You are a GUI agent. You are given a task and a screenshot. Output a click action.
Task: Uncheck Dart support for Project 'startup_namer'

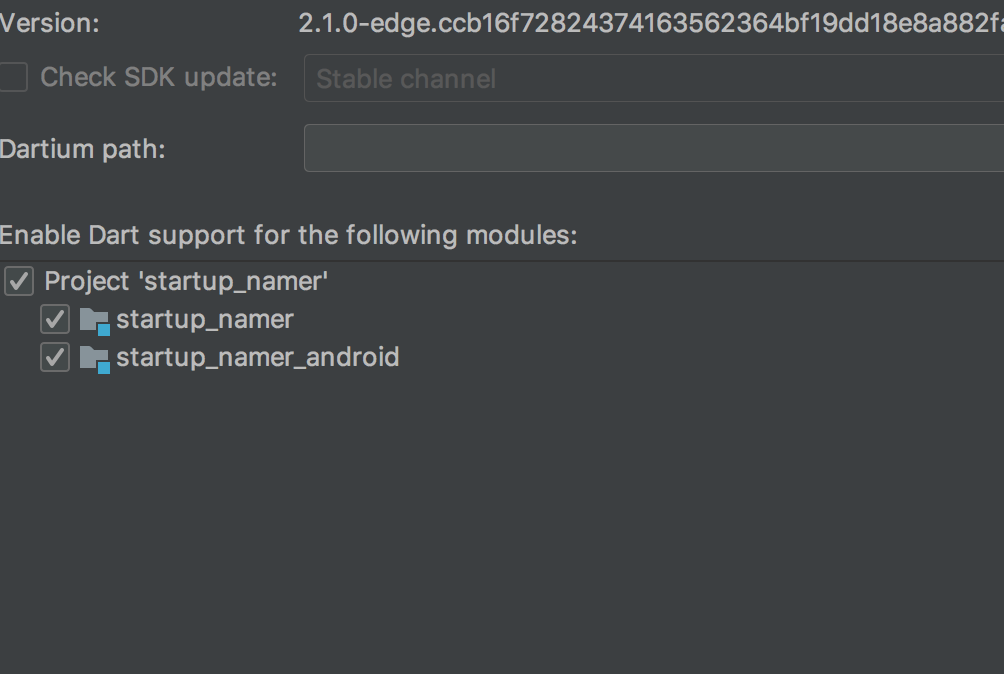click(18, 281)
